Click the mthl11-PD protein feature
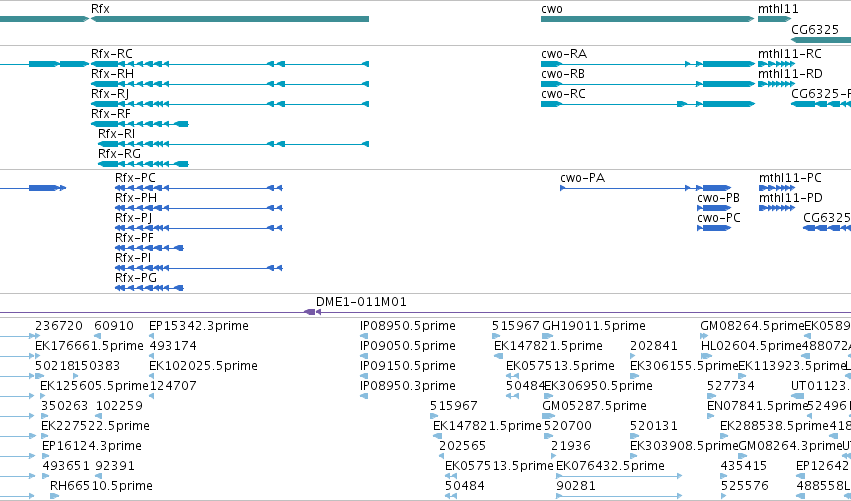Viewport: 851px width, 501px height. pos(777,208)
